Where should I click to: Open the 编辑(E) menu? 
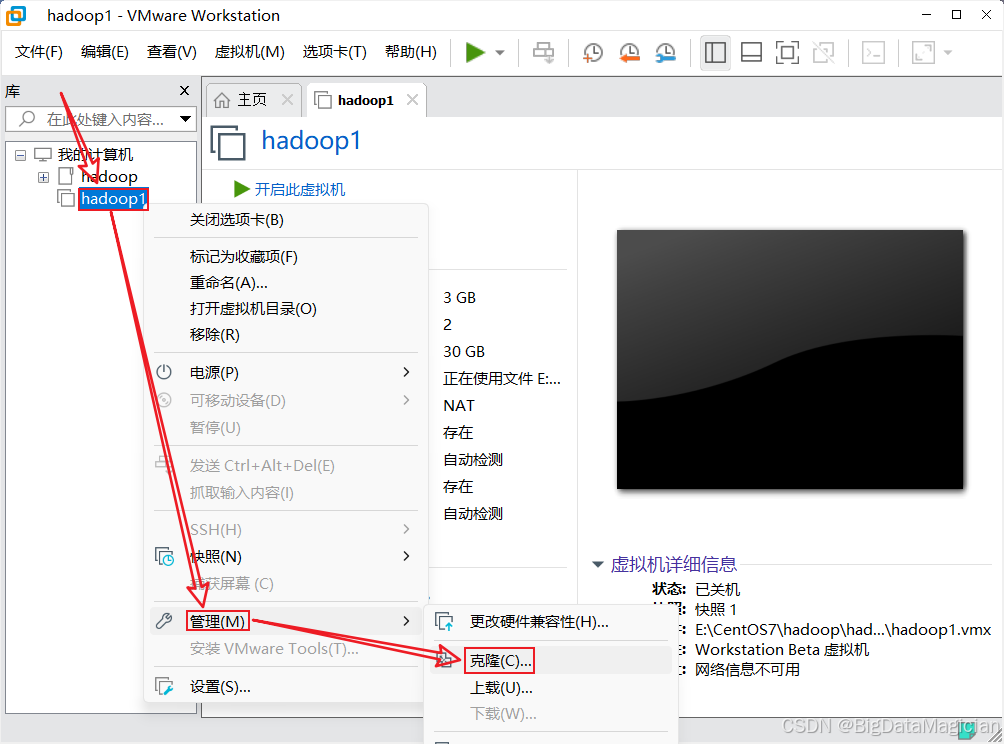104,52
